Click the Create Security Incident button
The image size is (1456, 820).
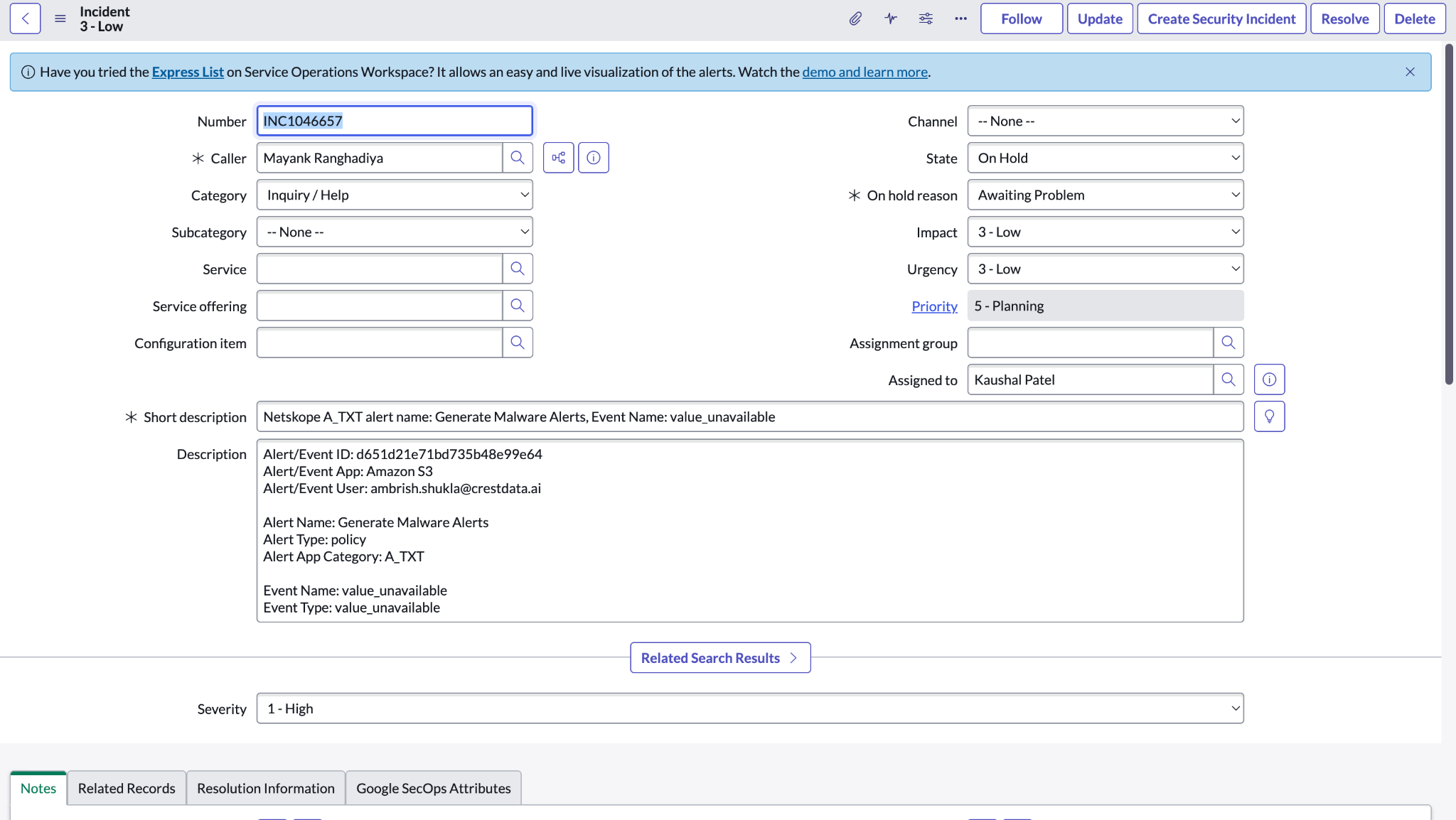(x=1221, y=18)
